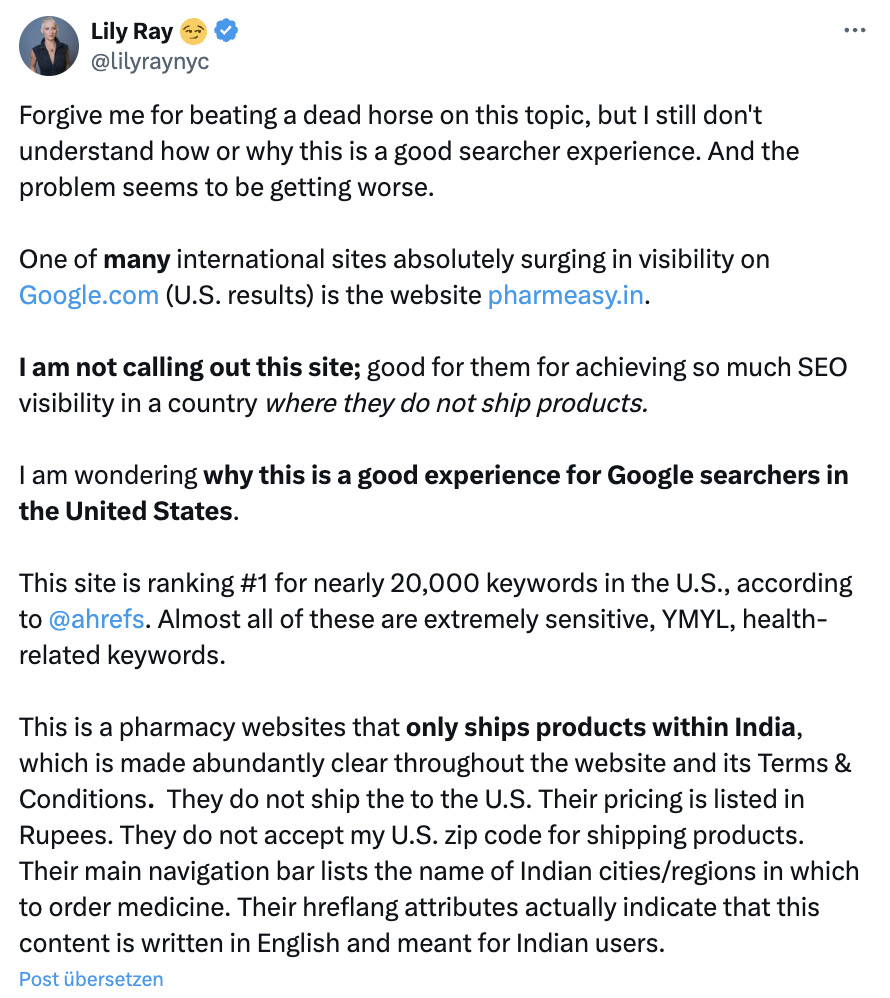The image size is (890, 998).
Task: Open the ••• post options menu
Action: (855, 30)
